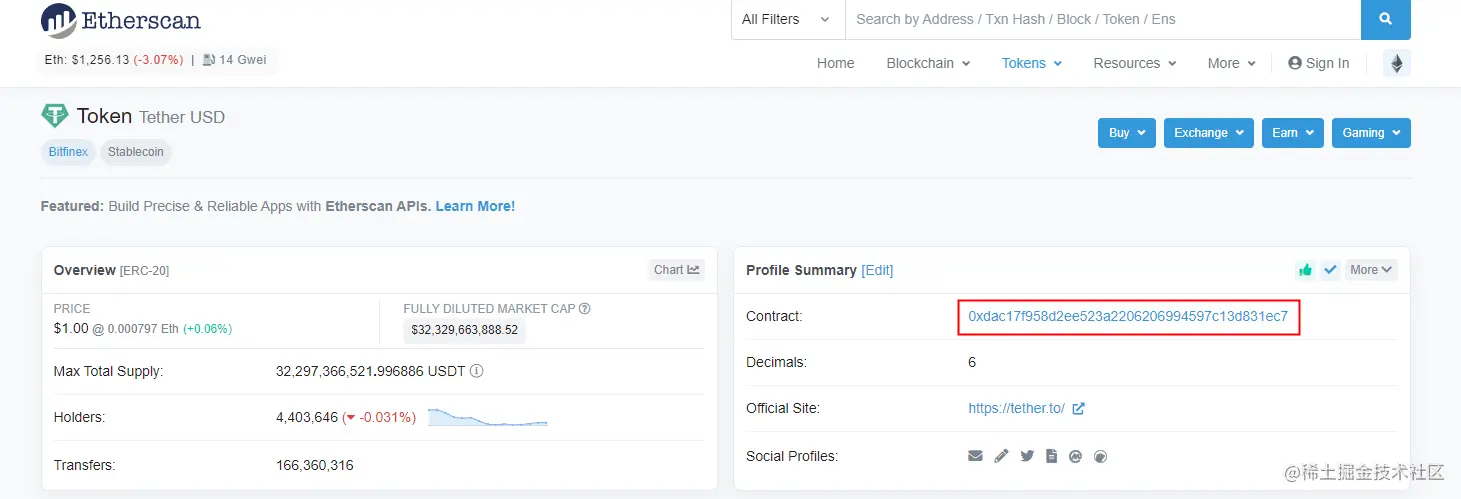Image resolution: width=1461 pixels, height=499 pixels.
Task: Open the Earn dropdown button
Action: point(1293,133)
